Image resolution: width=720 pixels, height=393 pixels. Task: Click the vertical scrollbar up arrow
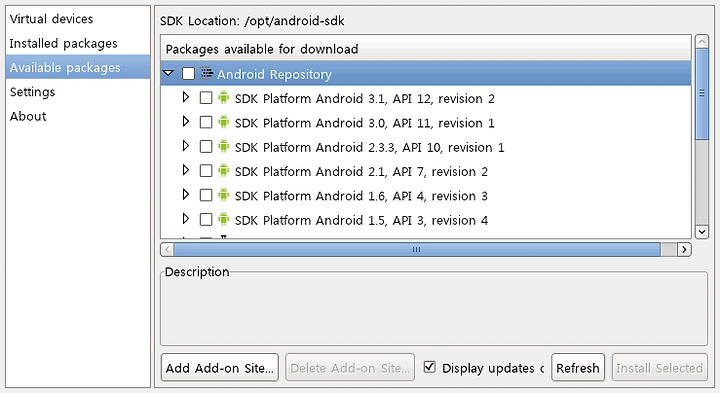click(702, 41)
